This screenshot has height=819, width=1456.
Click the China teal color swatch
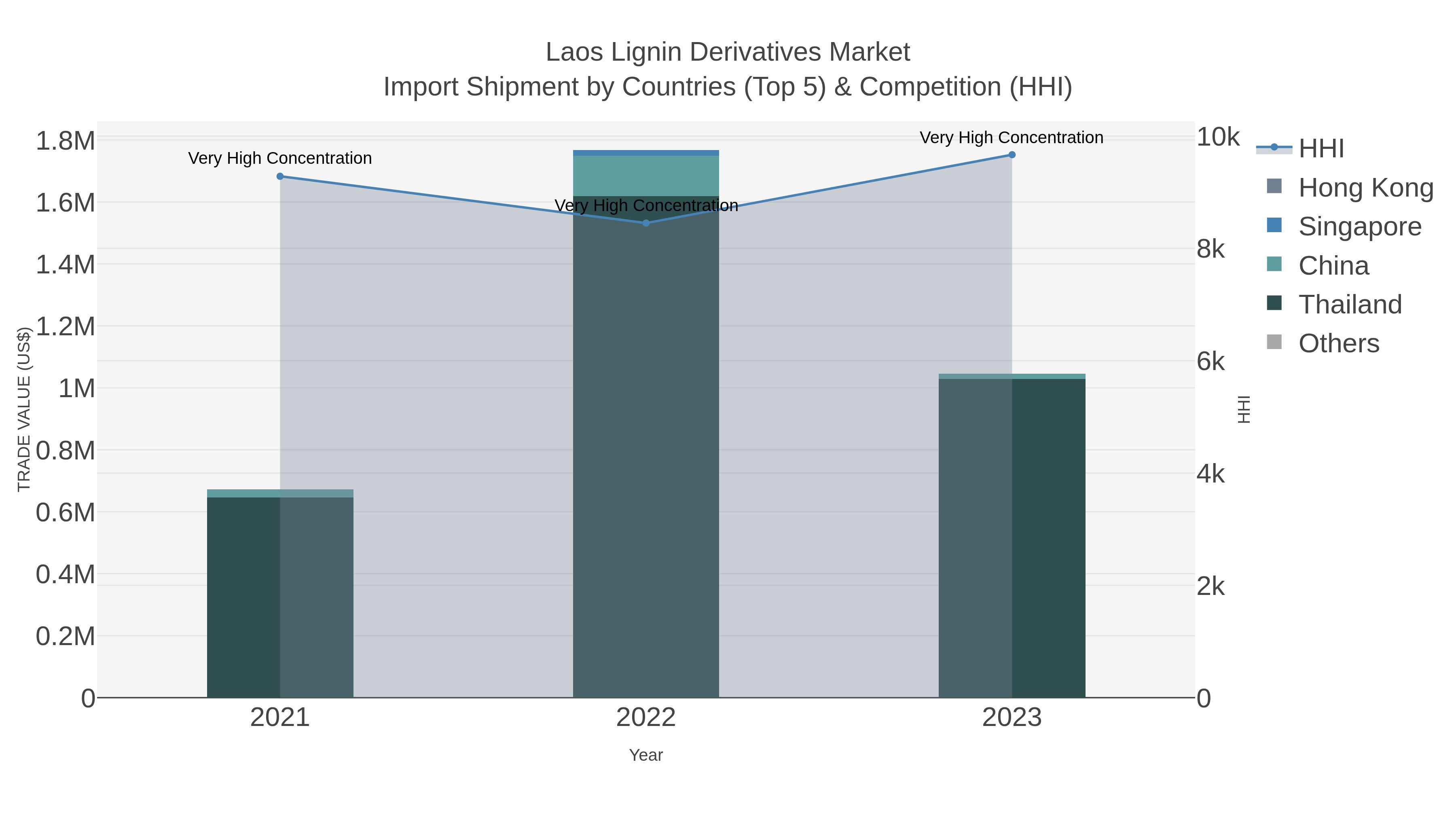[1274, 264]
